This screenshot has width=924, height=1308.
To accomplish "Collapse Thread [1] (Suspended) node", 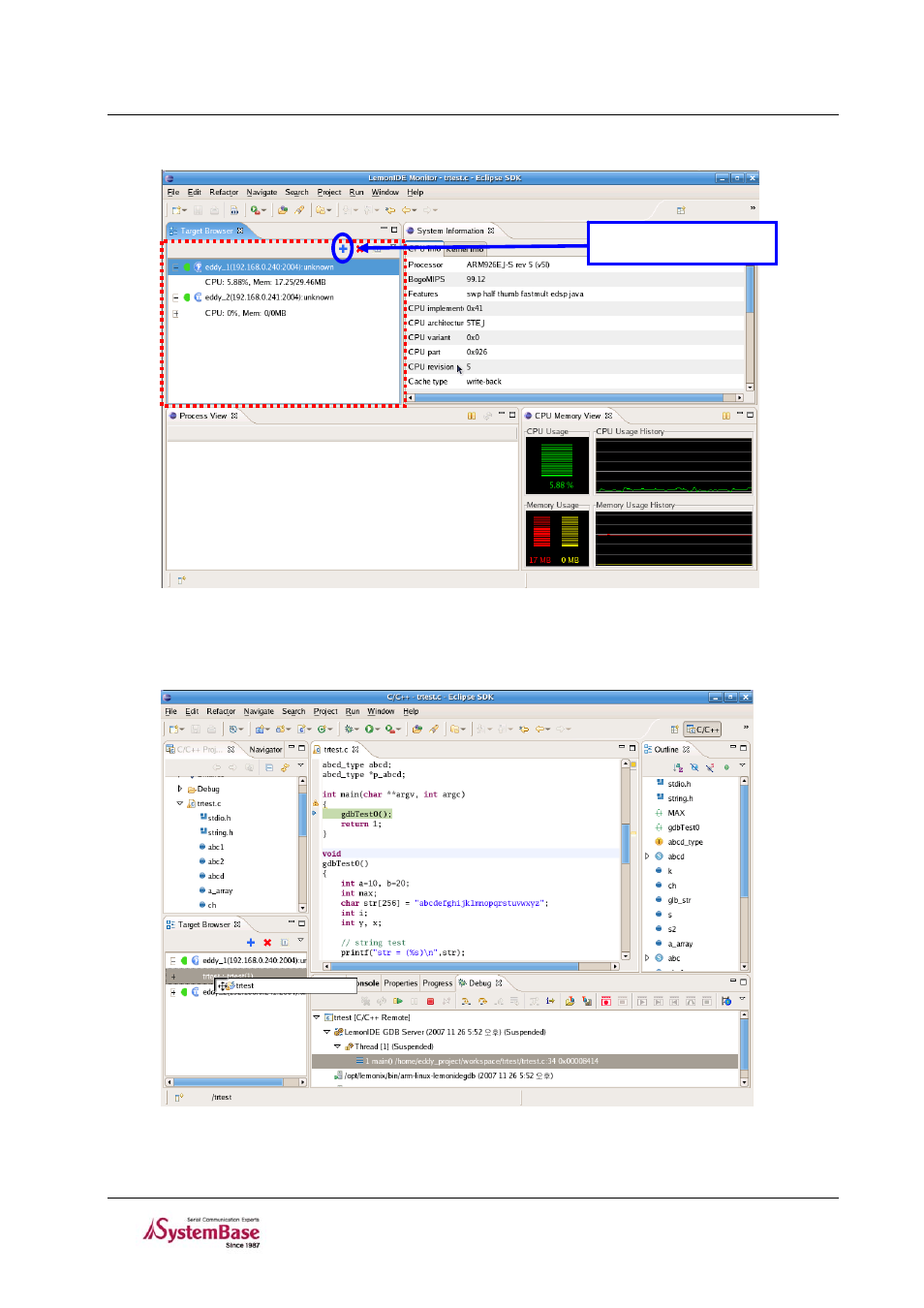I will (338, 1046).
